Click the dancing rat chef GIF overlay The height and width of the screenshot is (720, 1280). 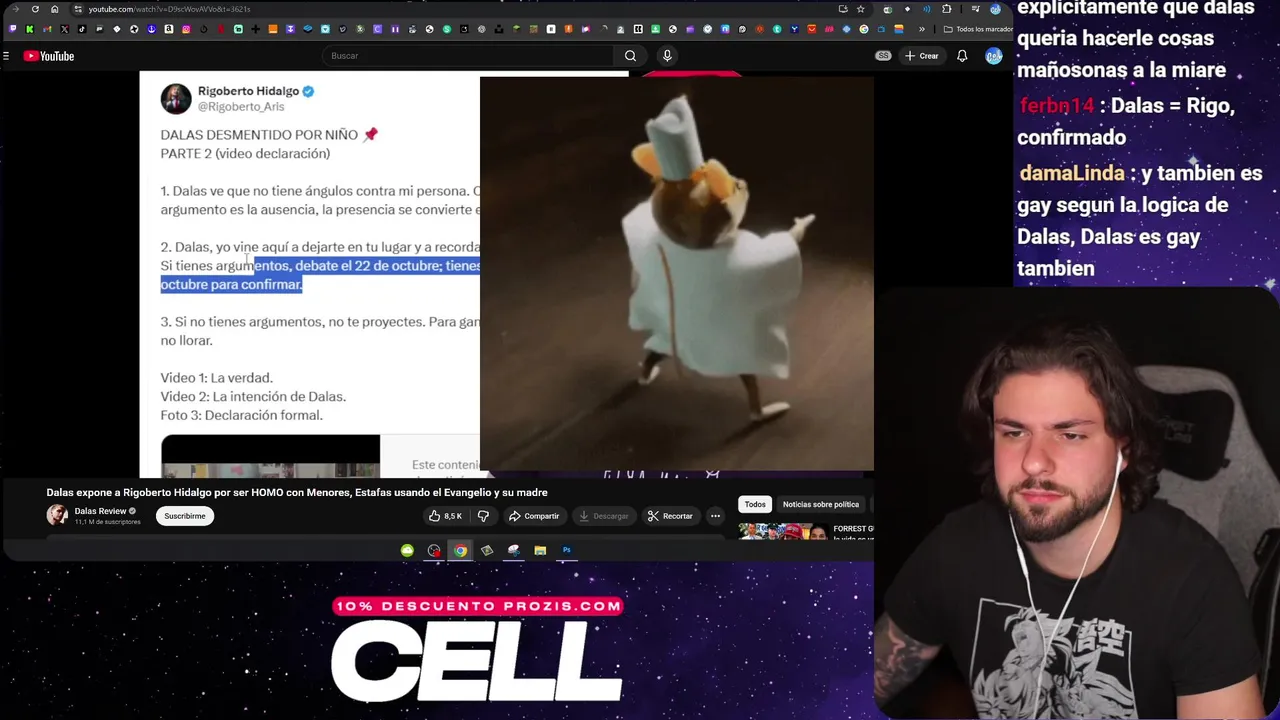(677, 273)
